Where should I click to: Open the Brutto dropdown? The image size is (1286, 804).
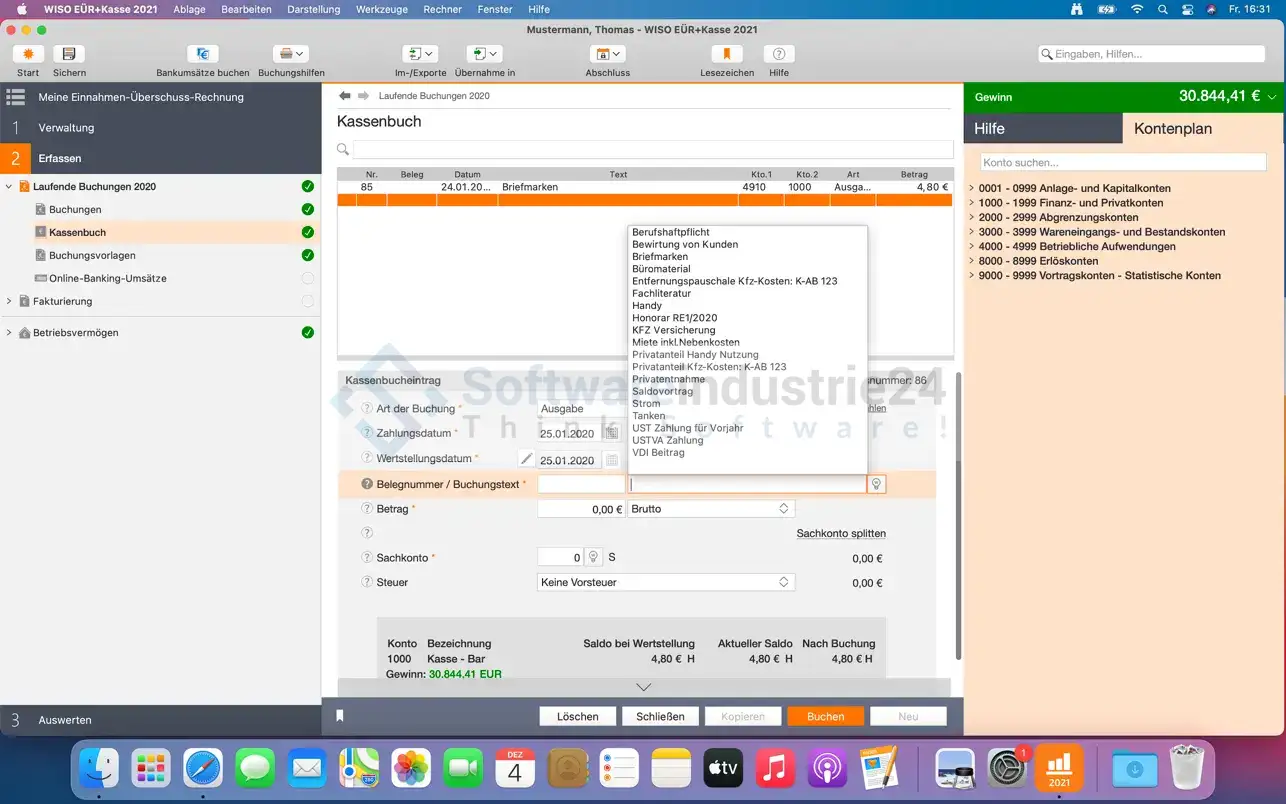tap(711, 509)
